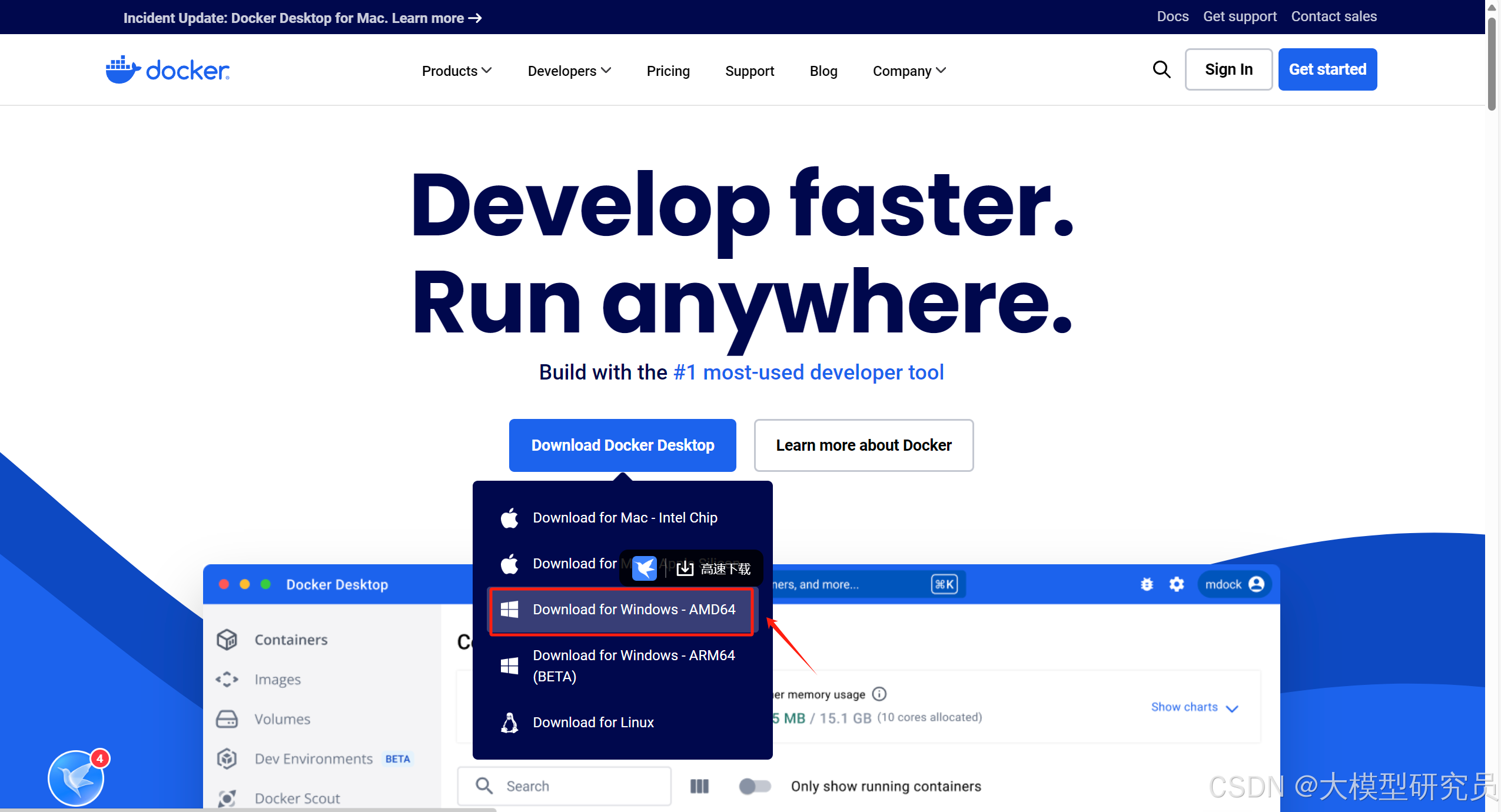Click the Get started button

(1327, 69)
